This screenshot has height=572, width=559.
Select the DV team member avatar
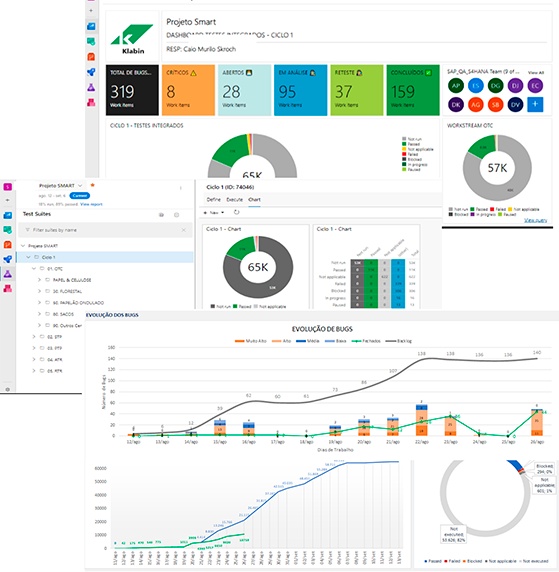pyautogui.click(x=515, y=105)
